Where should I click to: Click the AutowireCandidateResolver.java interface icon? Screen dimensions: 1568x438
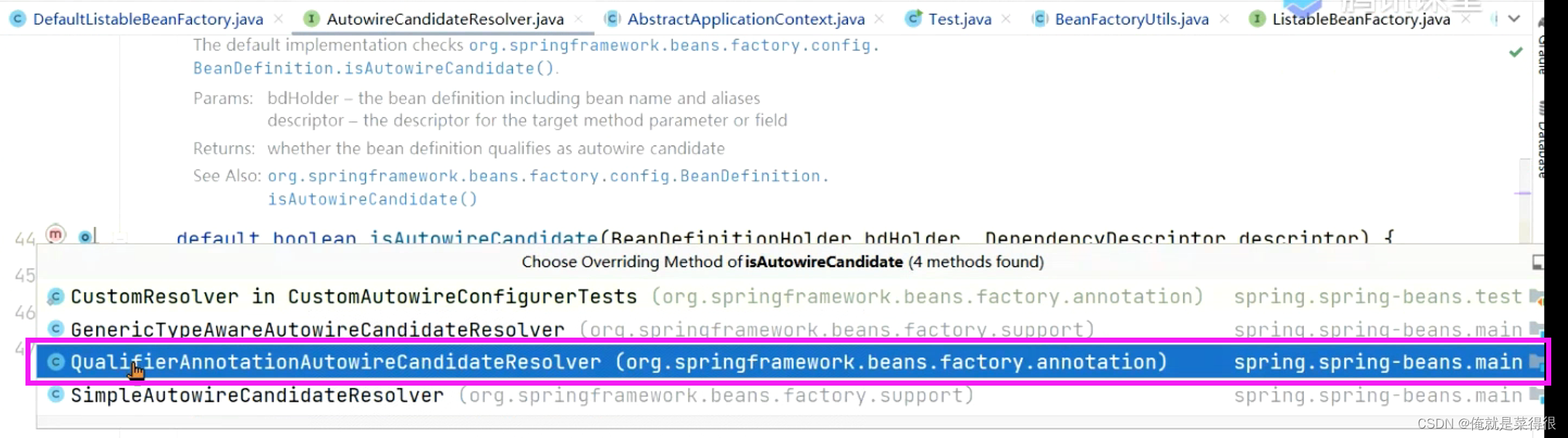311,19
